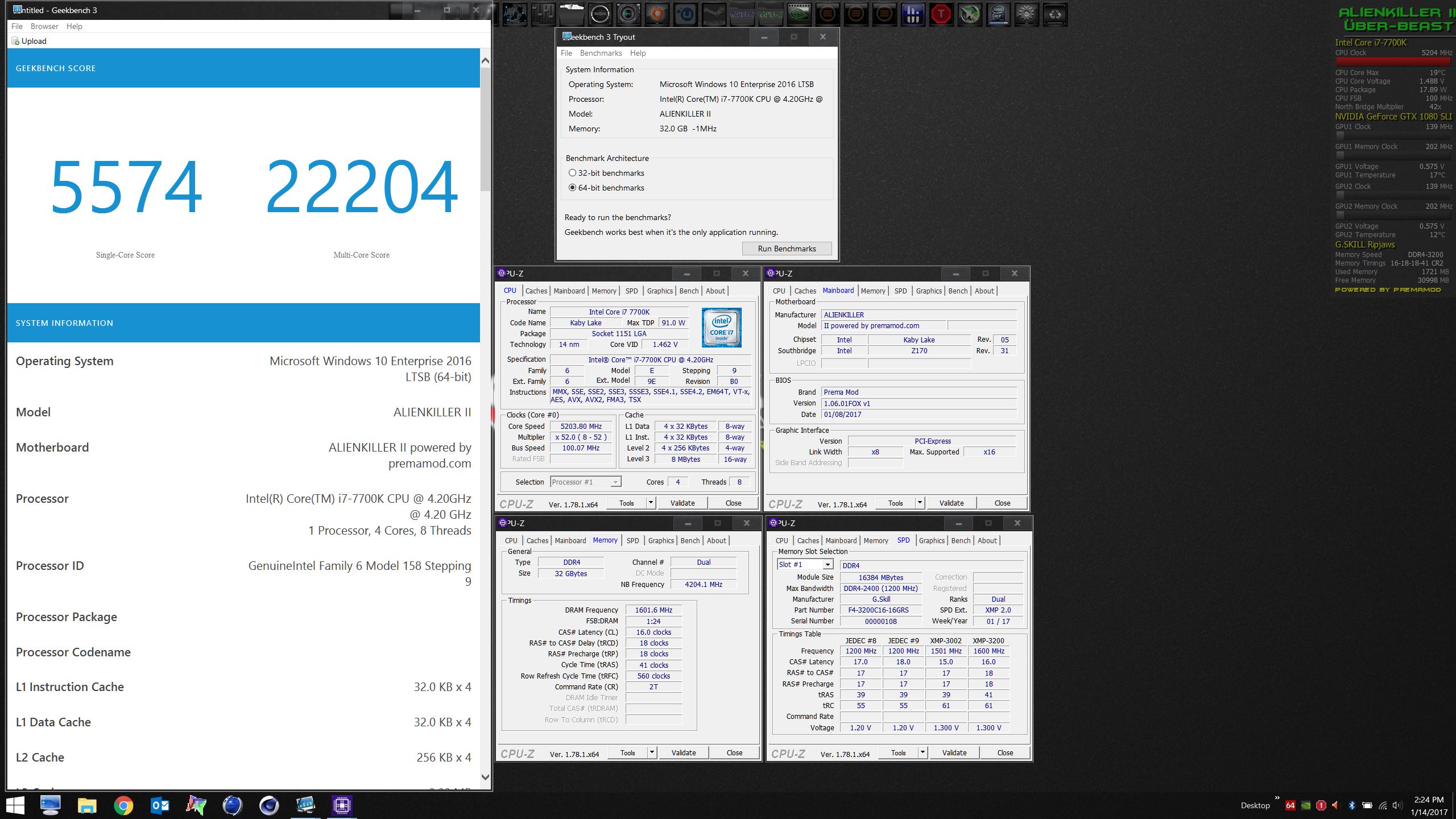Image resolution: width=1456 pixels, height=819 pixels.
Task: Open the MSI Afterburner jet dock icon
Action: click(970, 14)
